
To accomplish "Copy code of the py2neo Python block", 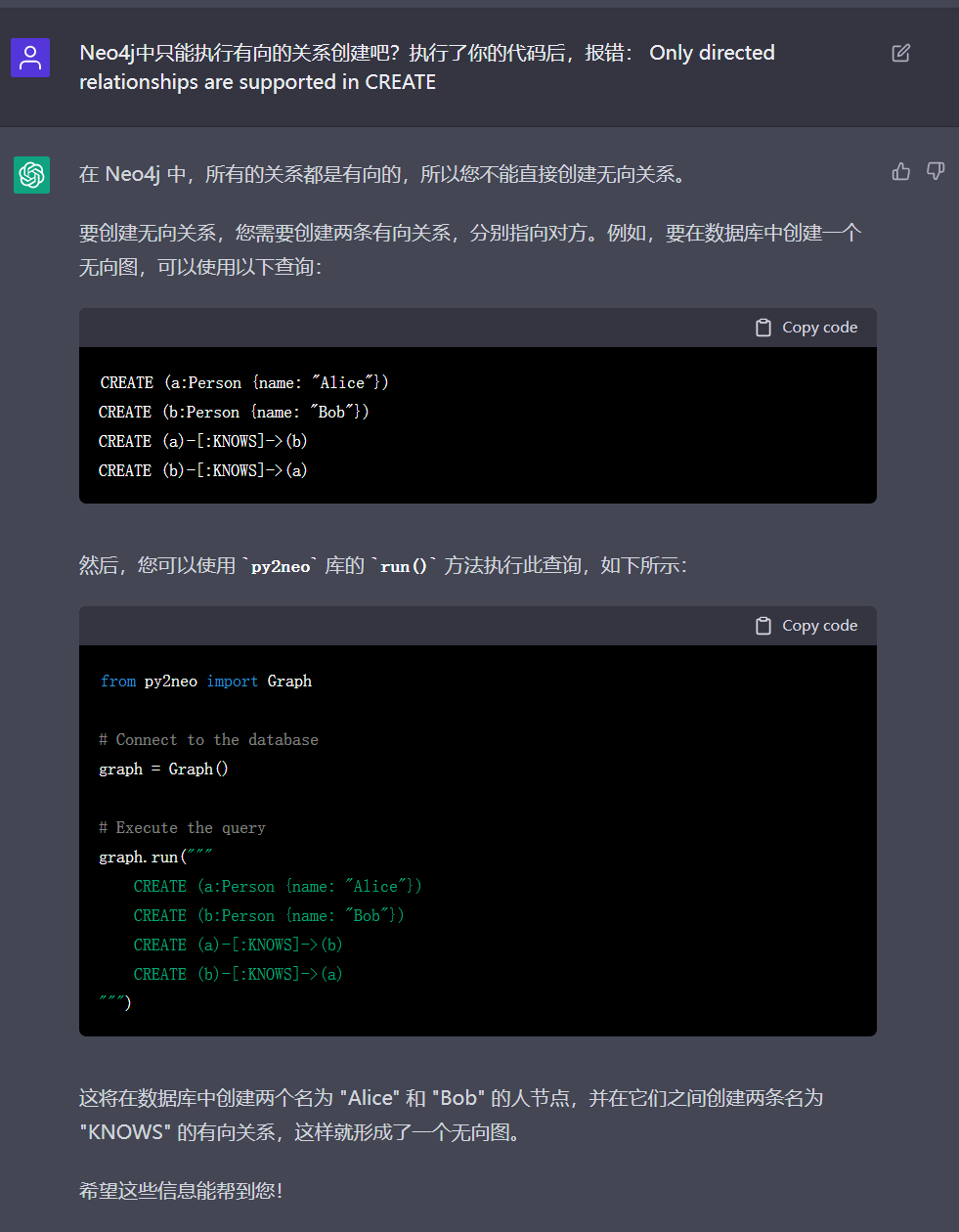I will (x=806, y=626).
